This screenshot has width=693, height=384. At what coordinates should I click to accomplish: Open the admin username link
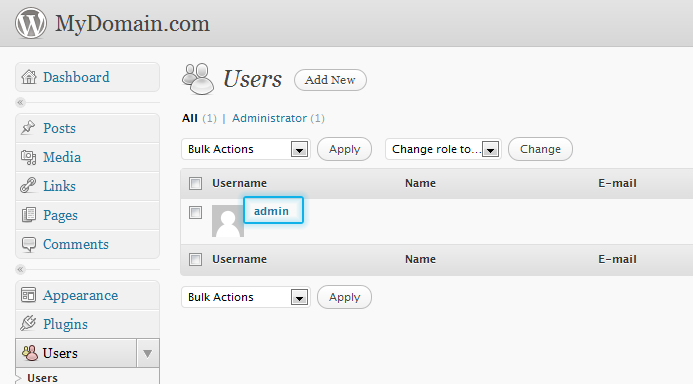[x=271, y=211]
